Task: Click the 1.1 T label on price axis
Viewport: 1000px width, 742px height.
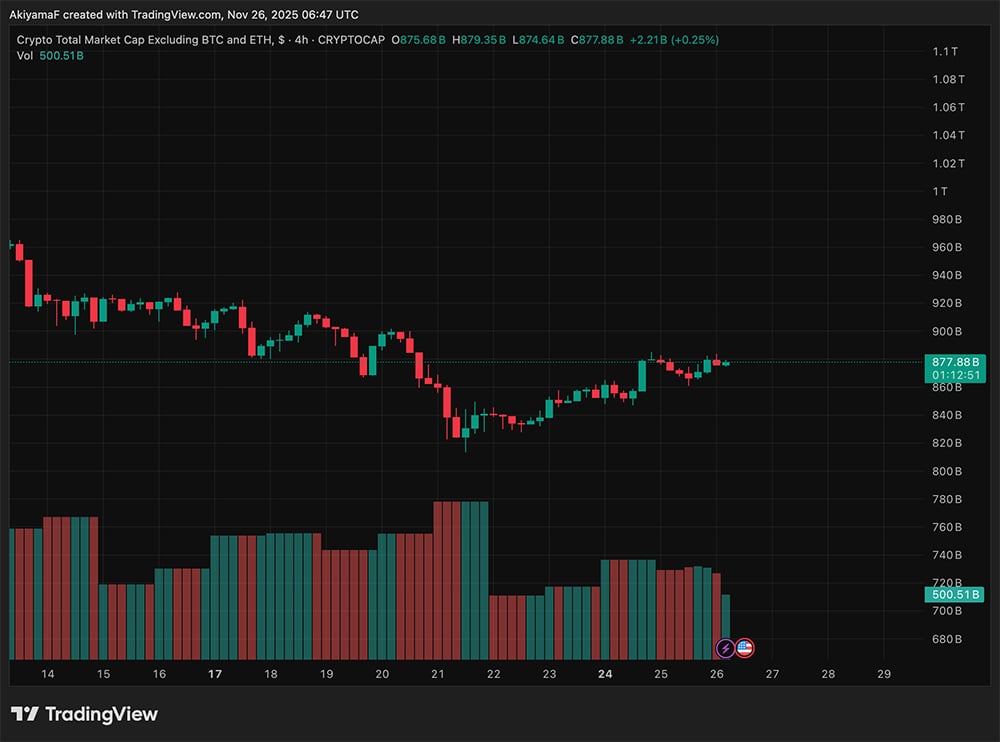Action: pos(946,51)
